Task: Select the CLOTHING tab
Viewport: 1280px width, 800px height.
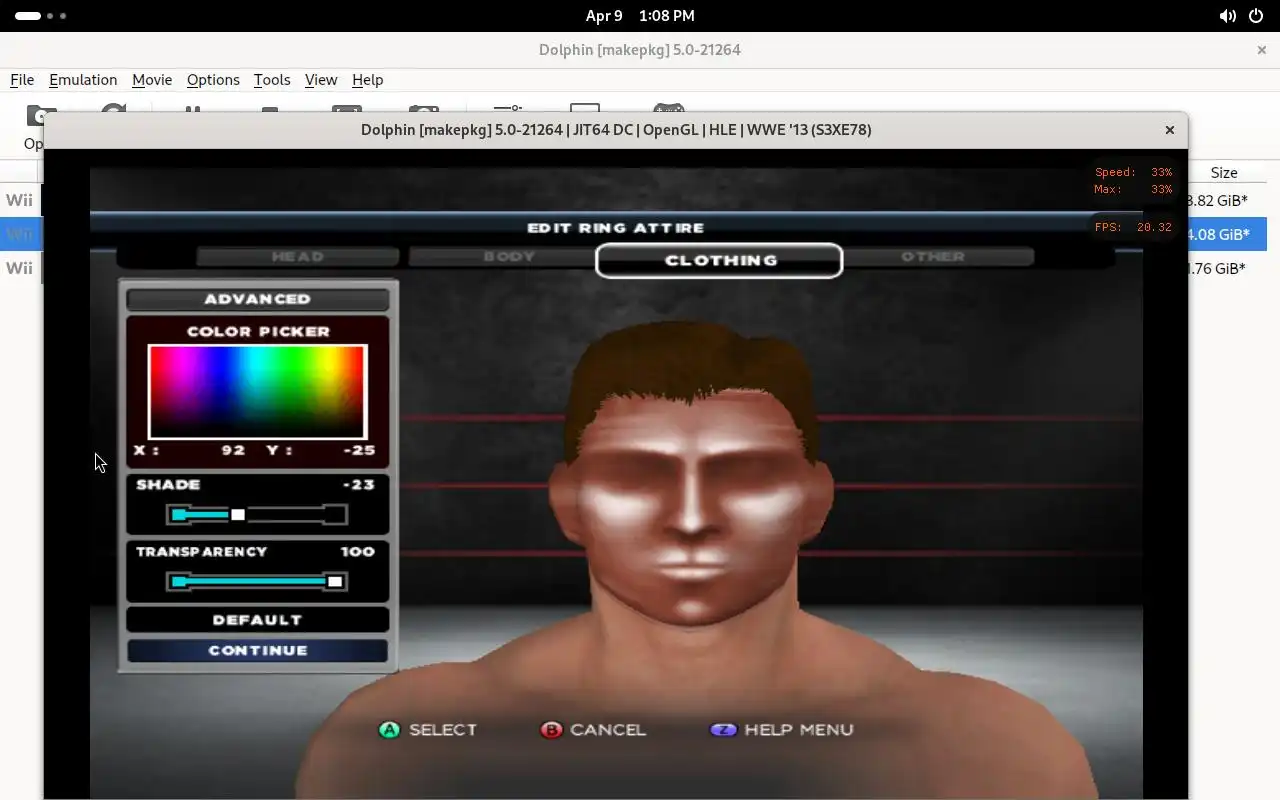Action: 719,260
